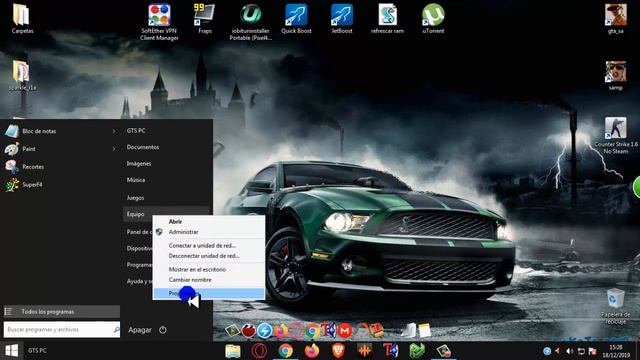
Task: Click the taskbar clock and date
Action: (616, 351)
